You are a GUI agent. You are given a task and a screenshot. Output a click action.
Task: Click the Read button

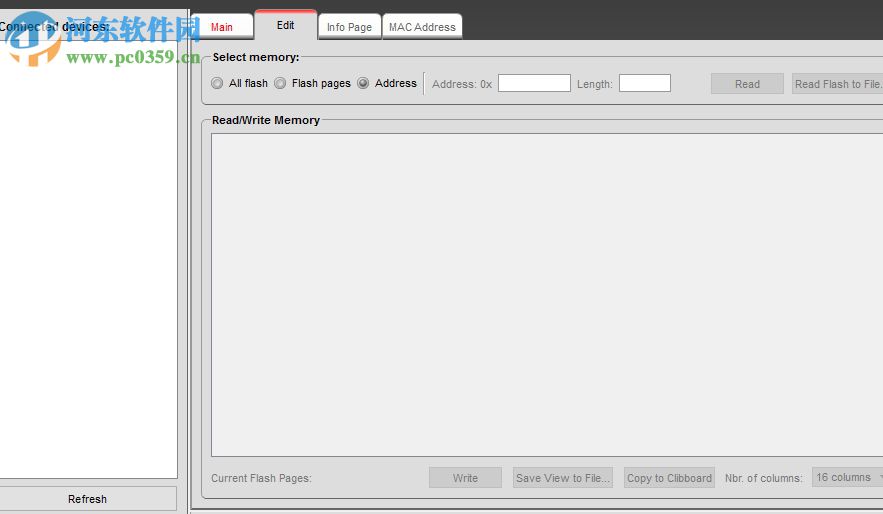[747, 84]
